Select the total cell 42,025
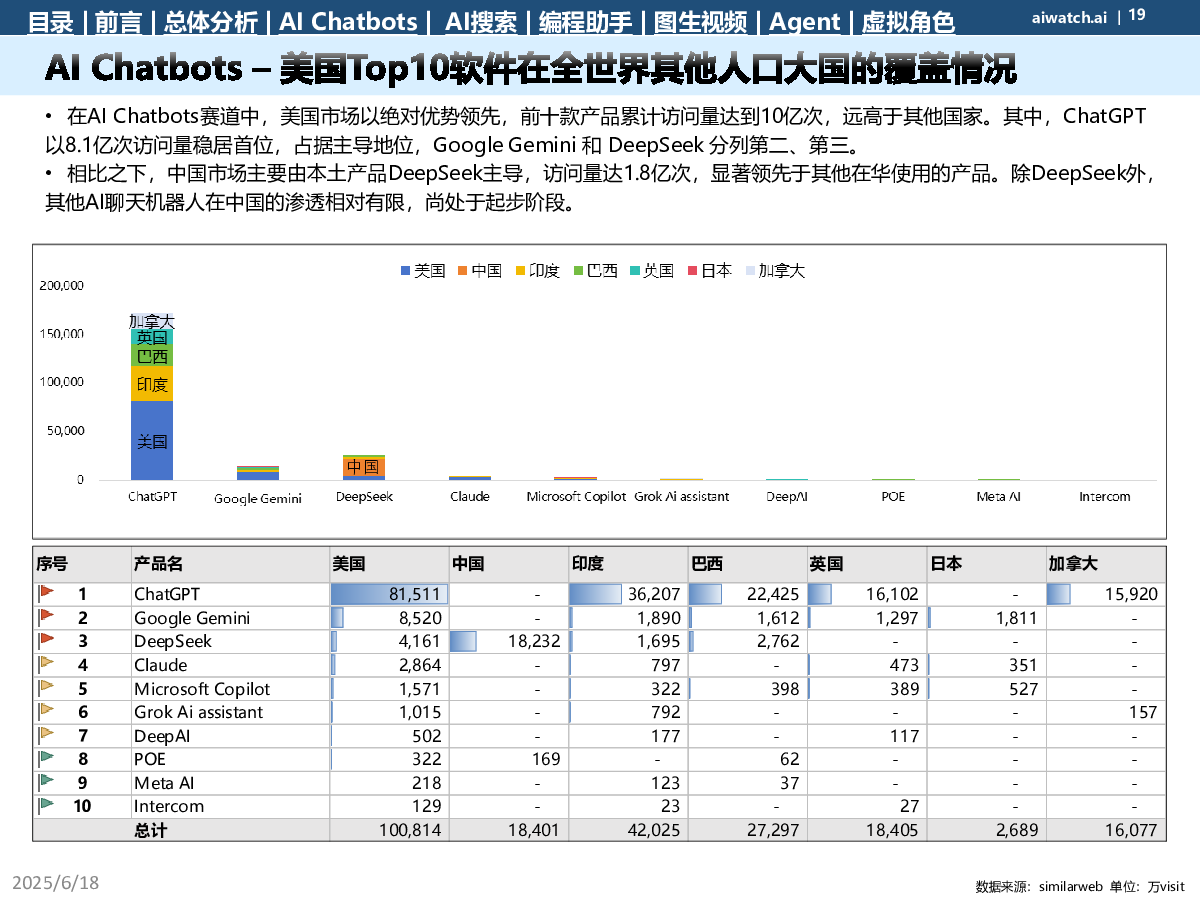This screenshot has height=900, width=1200. (x=628, y=830)
